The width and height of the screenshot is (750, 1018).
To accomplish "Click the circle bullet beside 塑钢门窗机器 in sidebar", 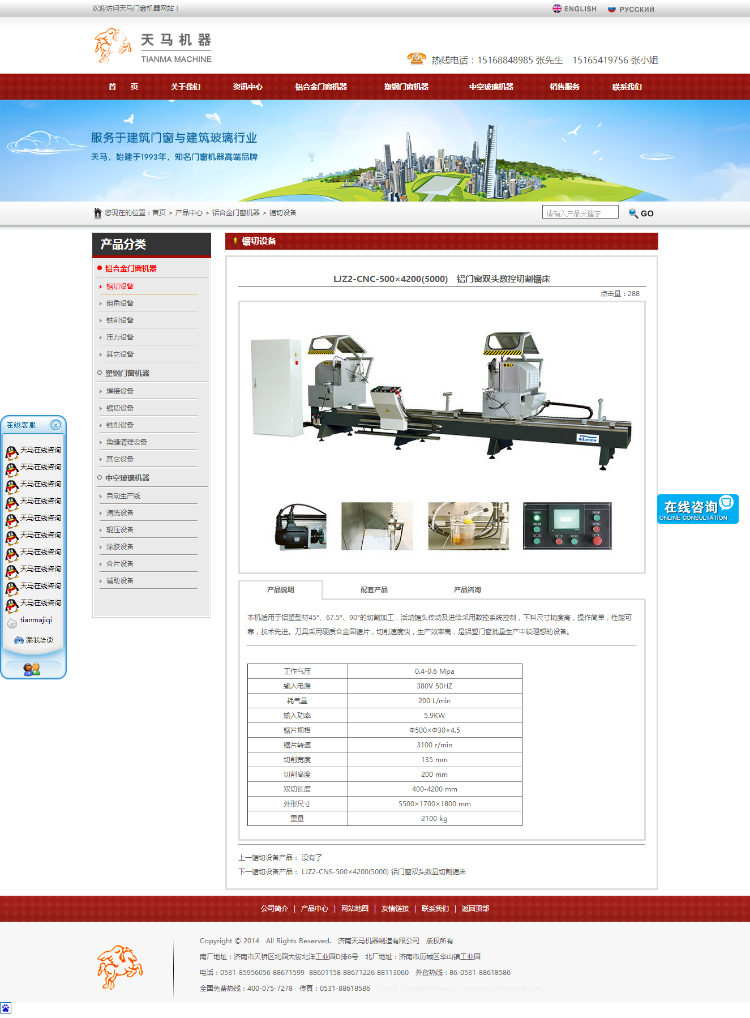I will click(99, 373).
